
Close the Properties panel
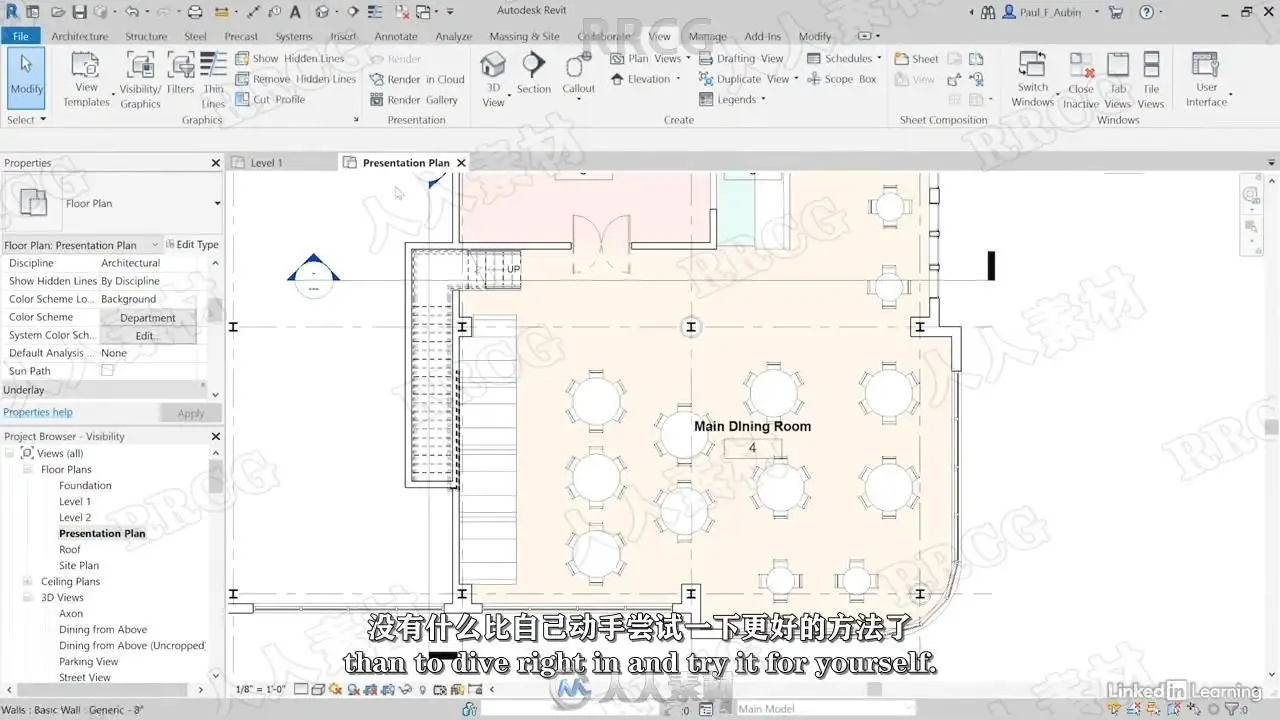(215, 163)
